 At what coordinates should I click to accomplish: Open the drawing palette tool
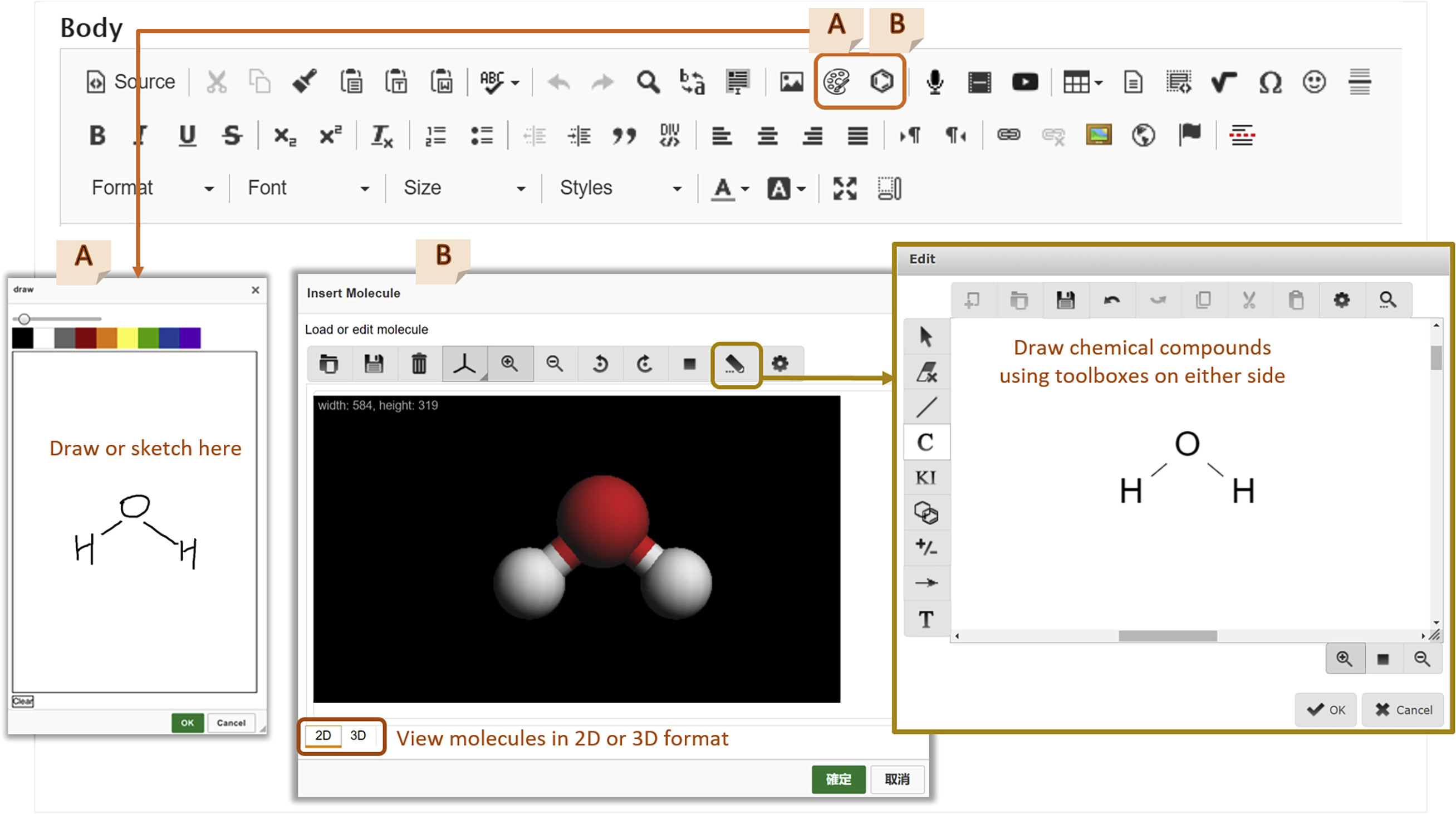[836, 82]
